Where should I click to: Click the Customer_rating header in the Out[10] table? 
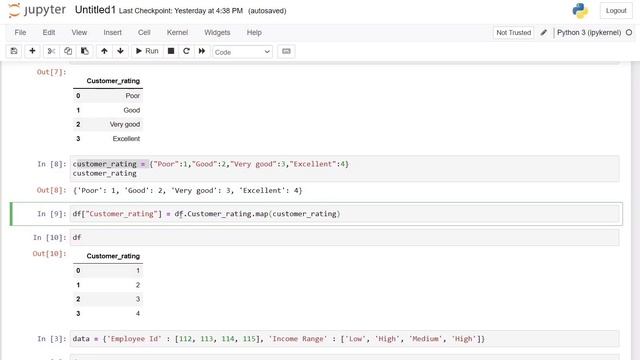coord(113,256)
